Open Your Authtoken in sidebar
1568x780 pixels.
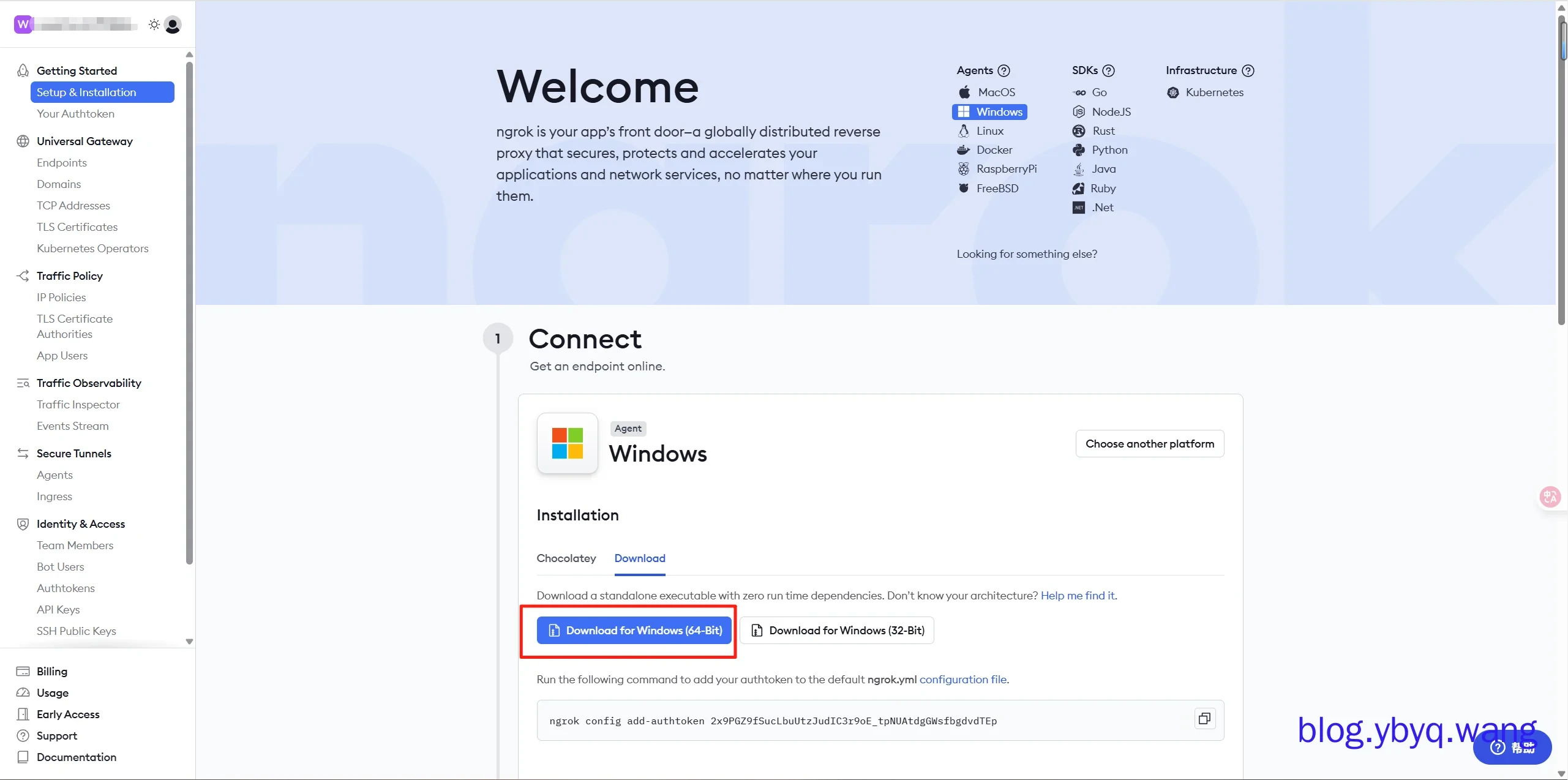[75, 113]
